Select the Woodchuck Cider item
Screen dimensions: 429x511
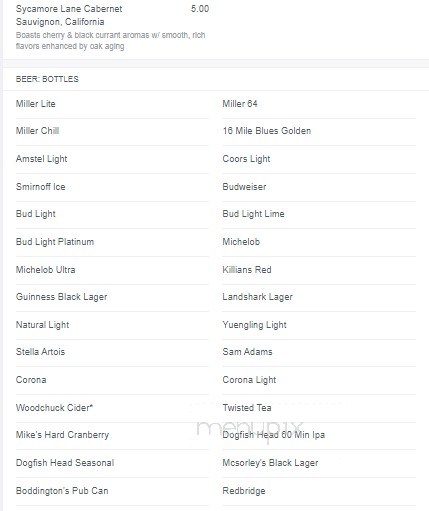coord(54,408)
